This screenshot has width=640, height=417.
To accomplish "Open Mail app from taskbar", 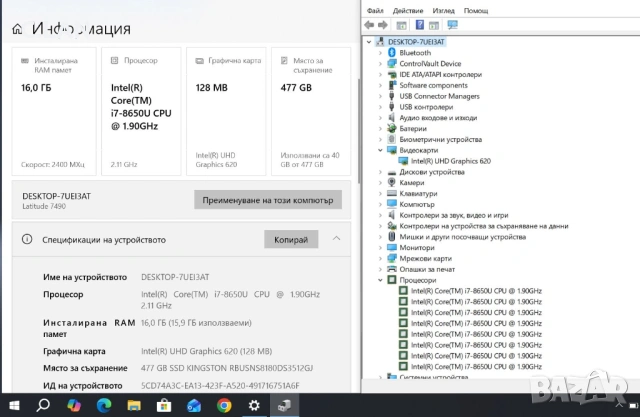I will click(194, 405).
